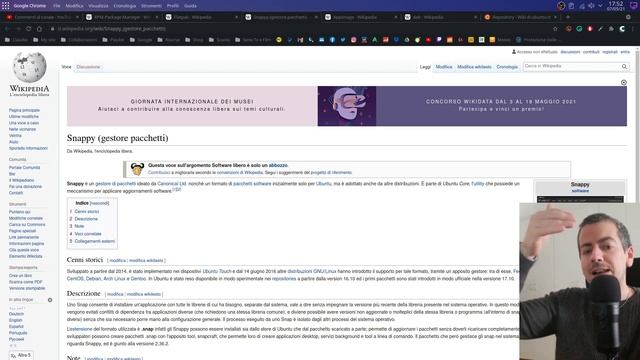Viewport: 640px width, 360px height.
Task: Click the red extension icon in toolbar
Action: (590, 29)
